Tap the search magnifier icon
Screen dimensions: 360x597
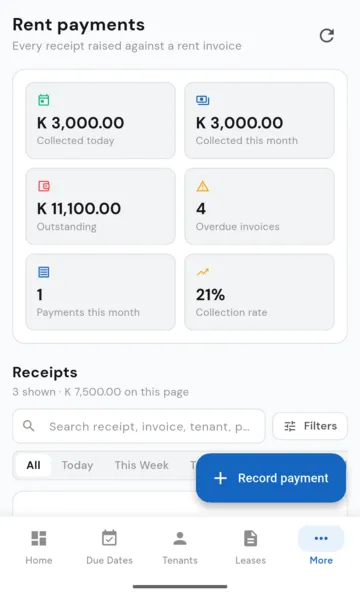(29, 426)
